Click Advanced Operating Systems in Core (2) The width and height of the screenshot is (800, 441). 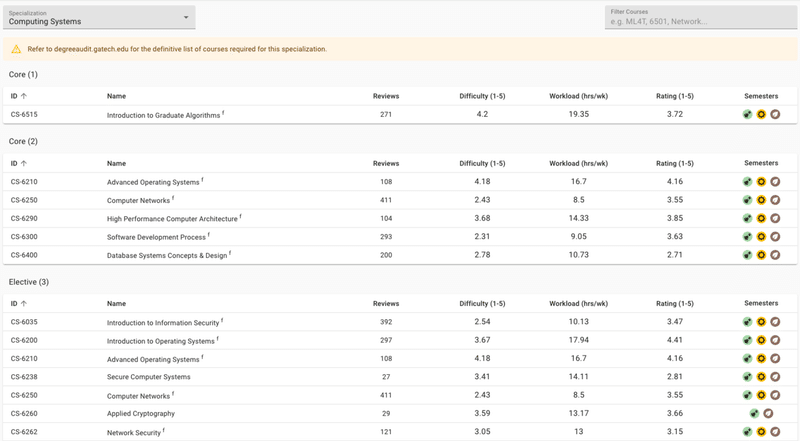click(153, 182)
